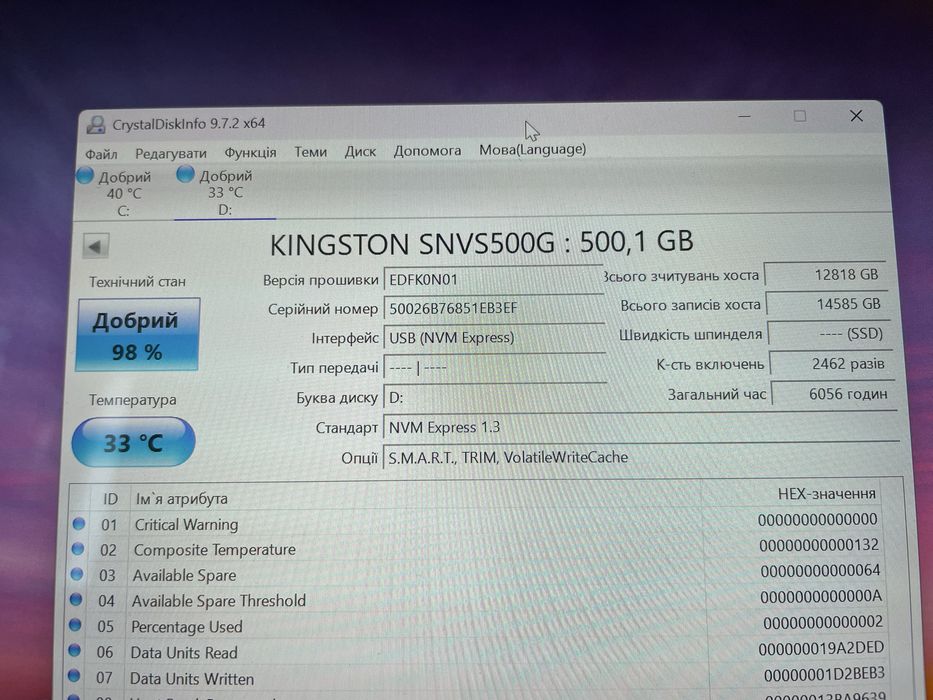The image size is (933, 700).
Task: Click the HEX-значення column header
Action: coord(826,494)
